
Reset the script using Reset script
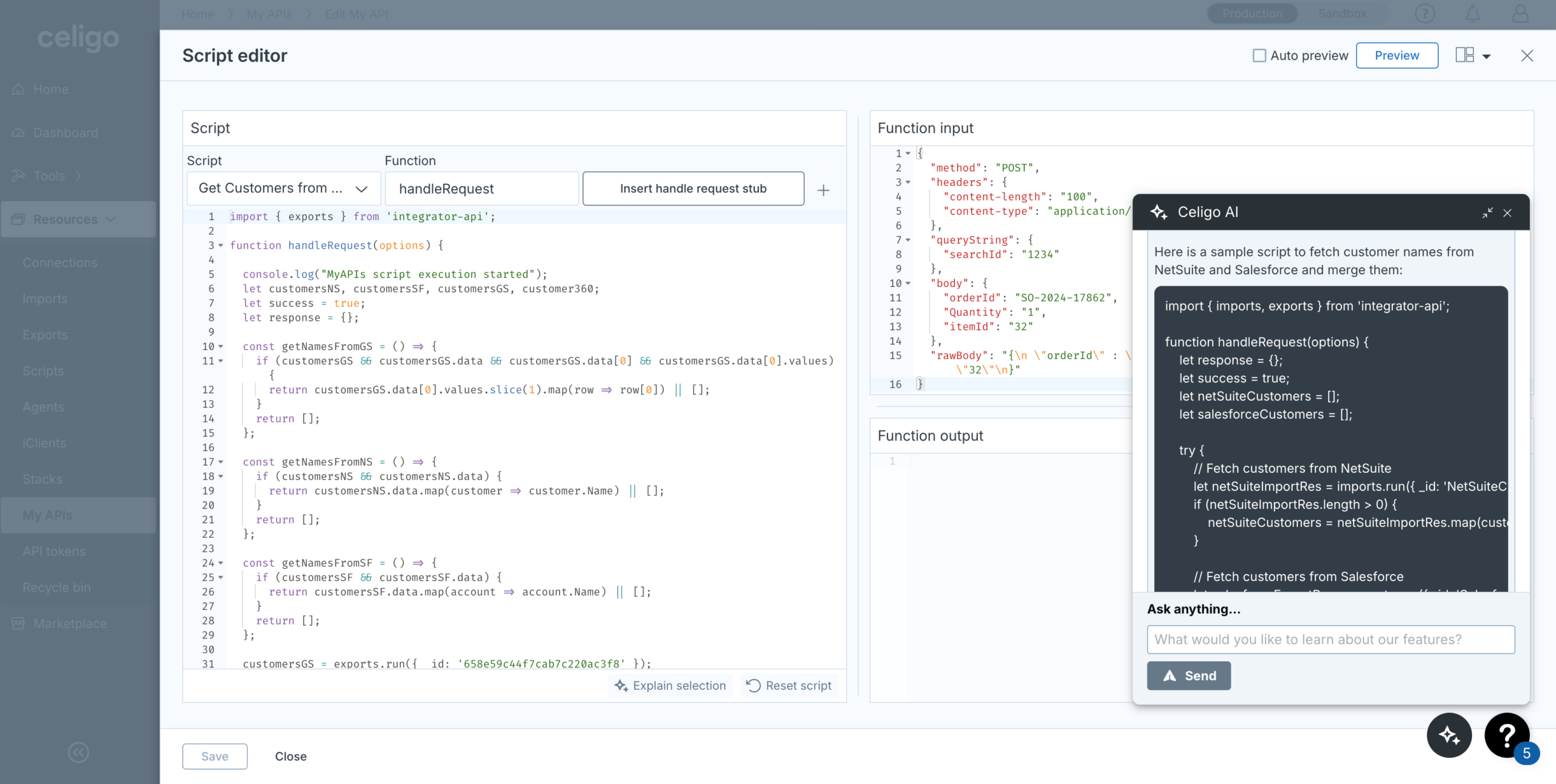789,686
